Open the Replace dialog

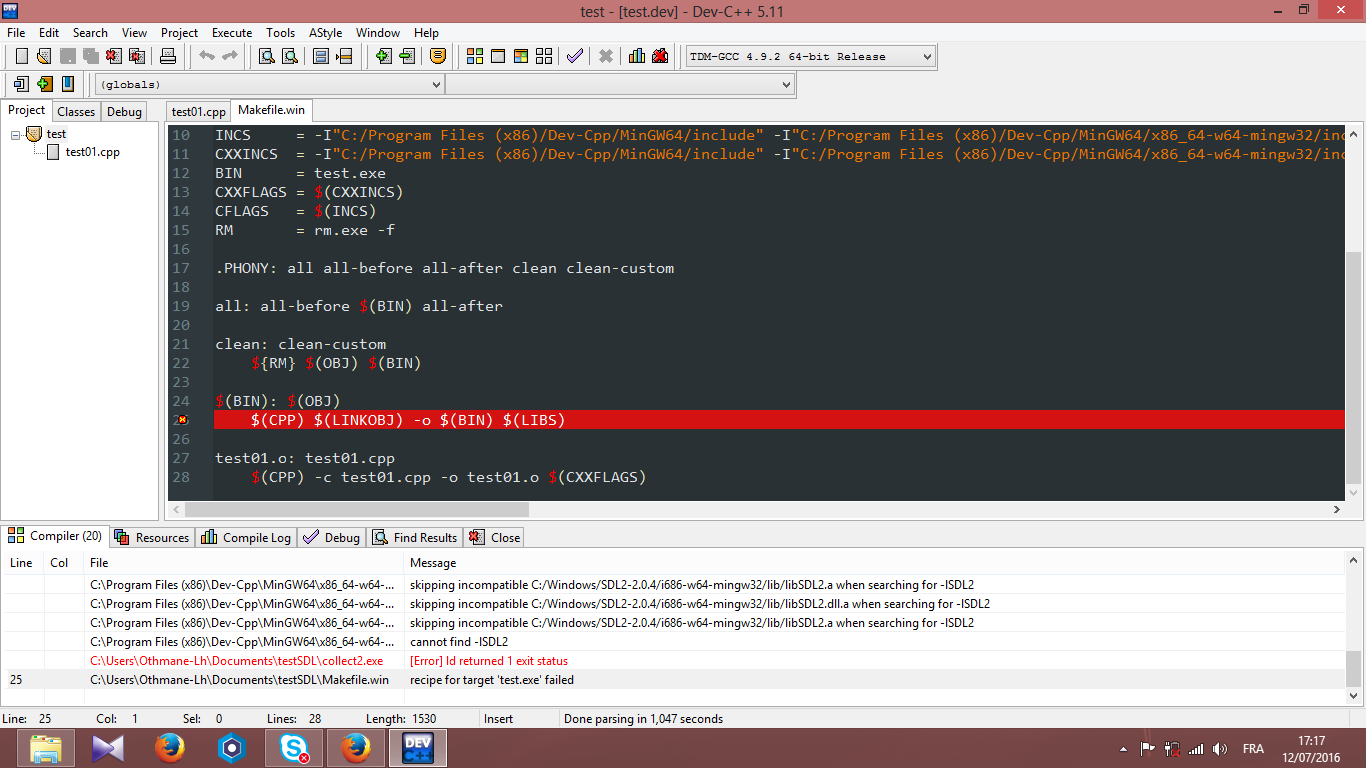tap(288, 57)
